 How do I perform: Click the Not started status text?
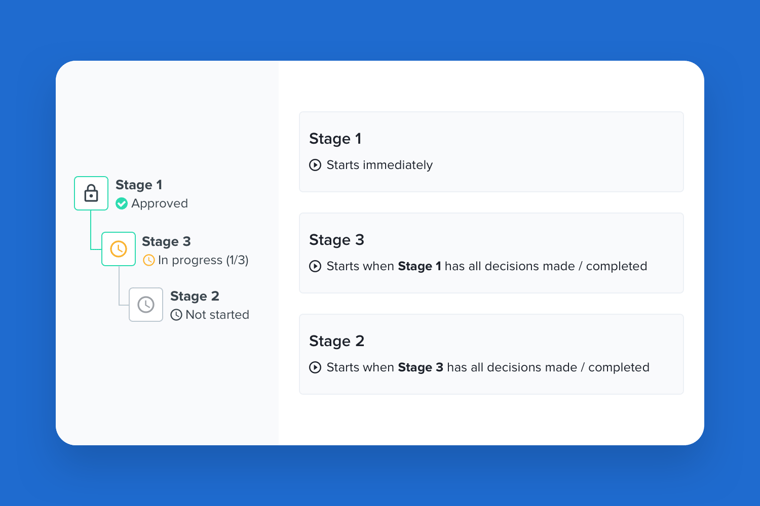[x=217, y=315]
